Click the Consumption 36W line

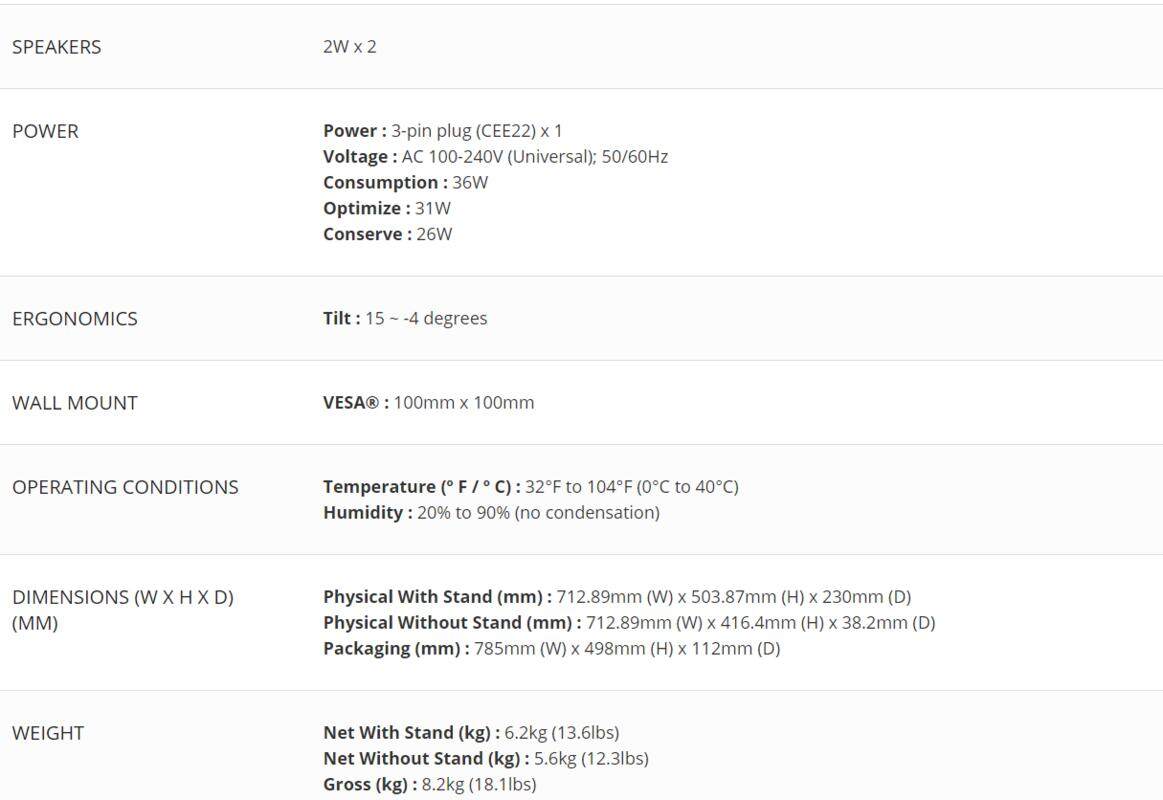[x=405, y=183]
